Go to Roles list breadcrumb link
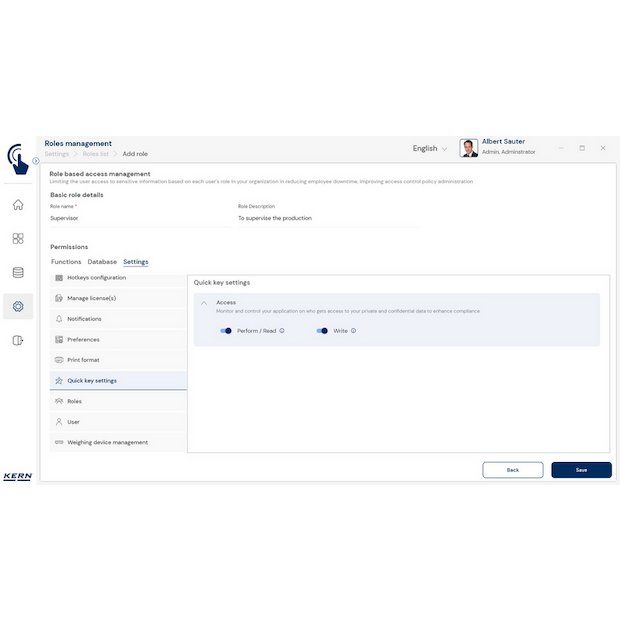620x620 pixels. (96, 154)
